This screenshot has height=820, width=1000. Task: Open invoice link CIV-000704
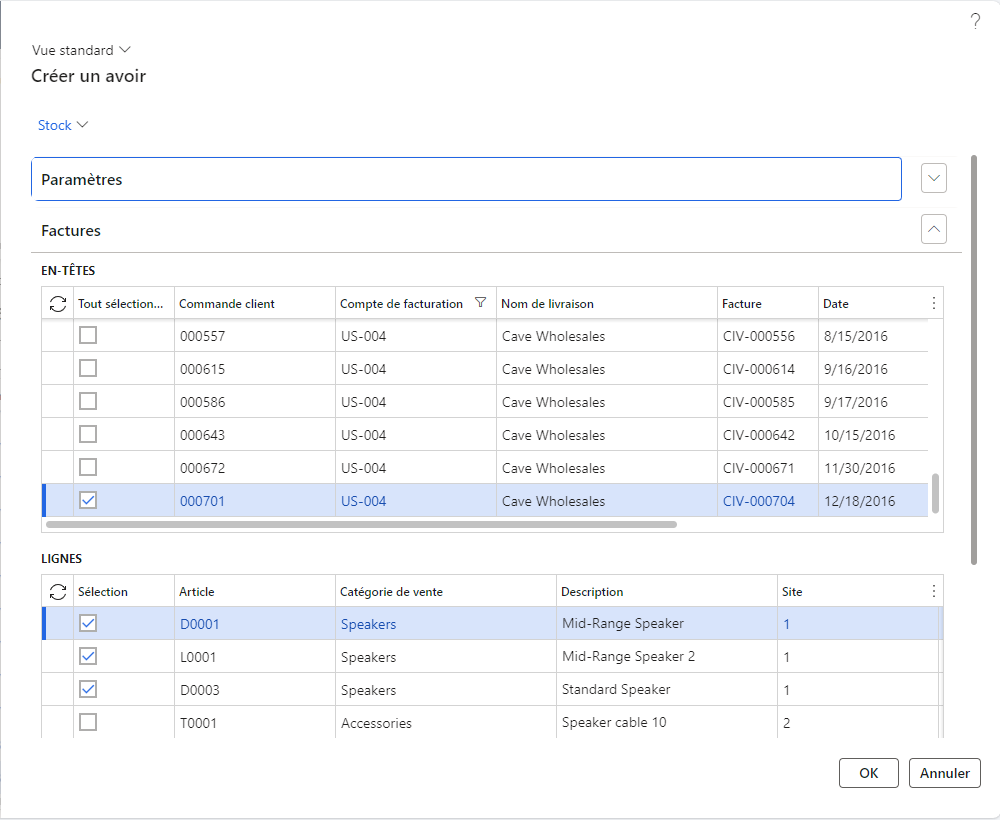pos(759,501)
